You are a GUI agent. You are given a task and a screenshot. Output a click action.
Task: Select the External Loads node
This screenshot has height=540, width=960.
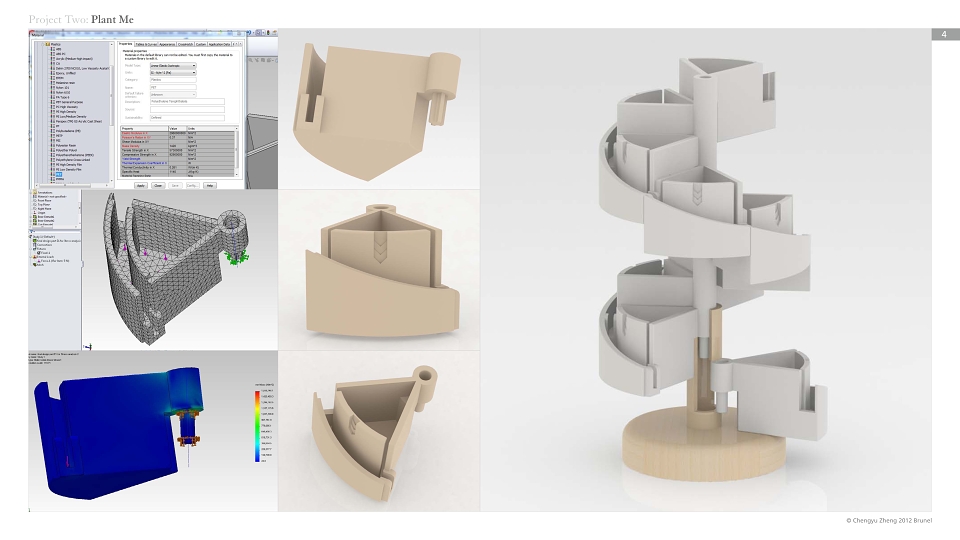pyautogui.click(x=45, y=257)
